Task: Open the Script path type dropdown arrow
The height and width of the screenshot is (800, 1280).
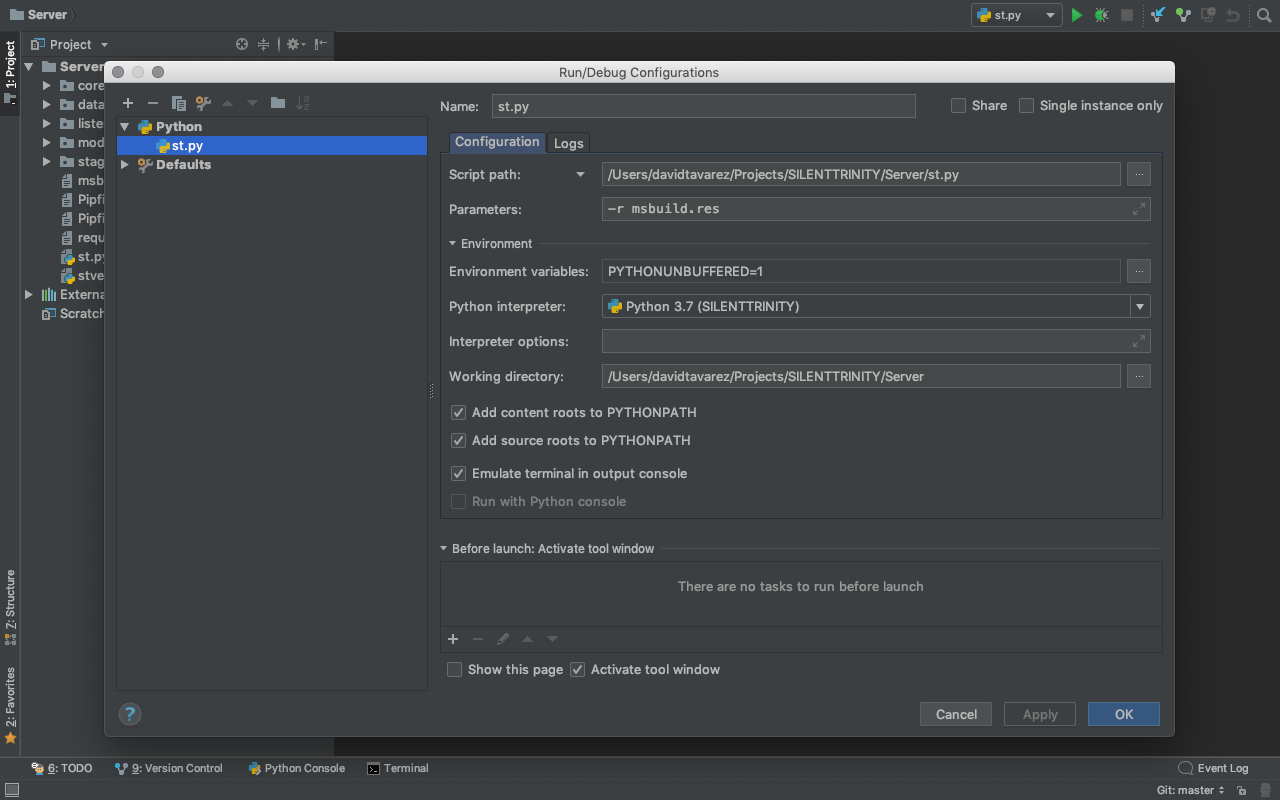Action: (x=580, y=174)
